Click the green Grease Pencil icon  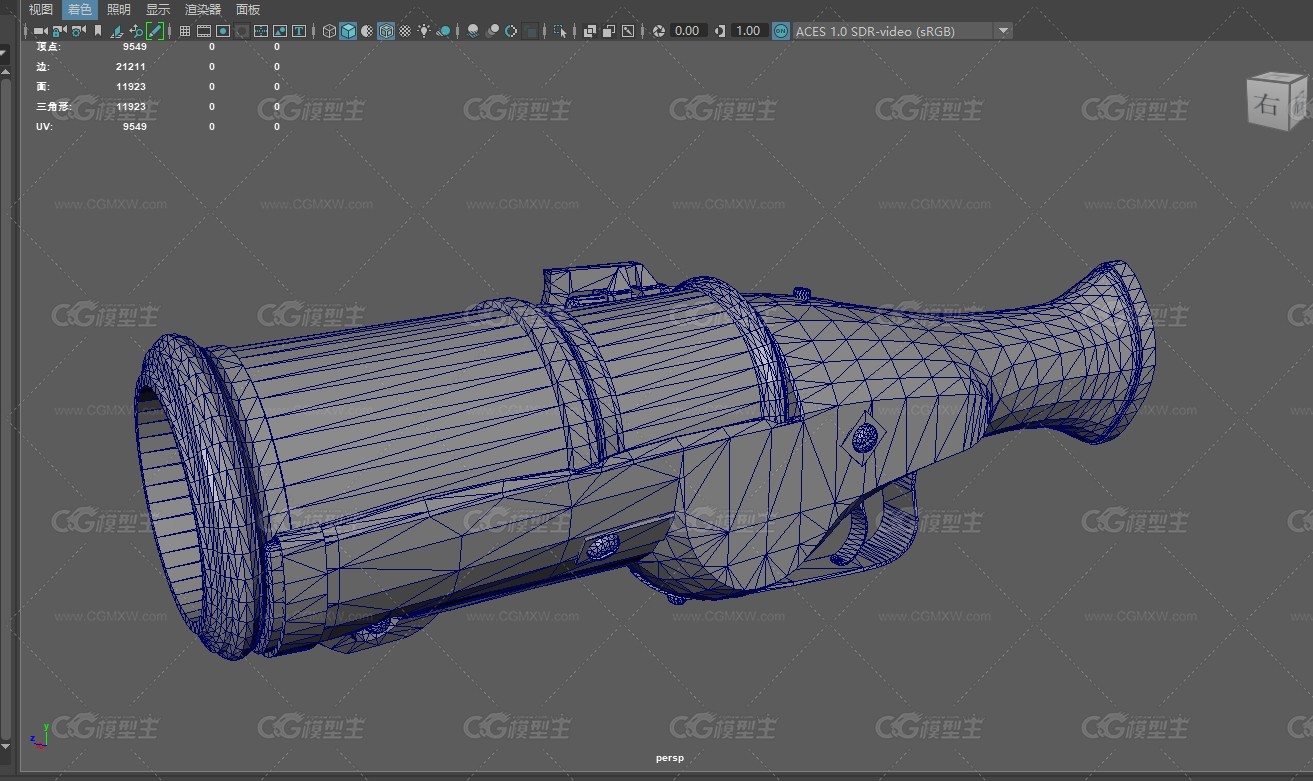click(155, 31)
